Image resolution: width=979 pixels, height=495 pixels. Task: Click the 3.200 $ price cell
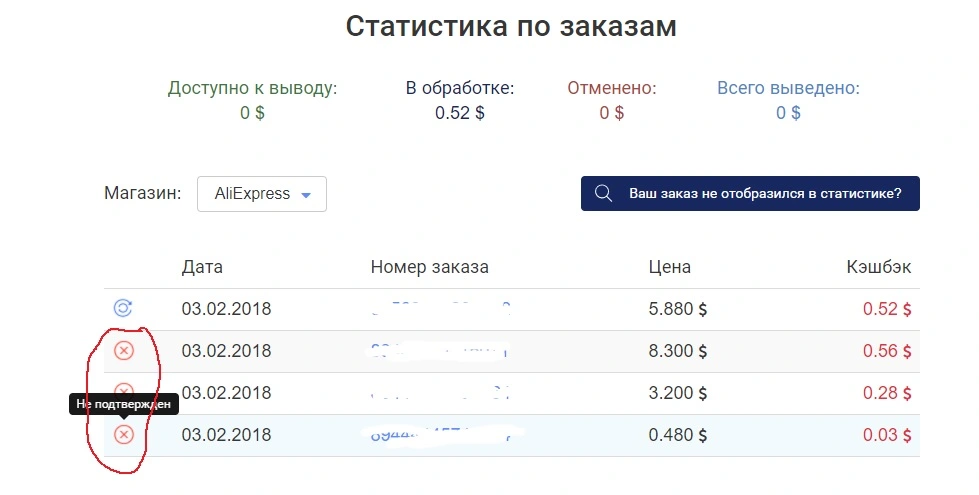pos(677,393)
